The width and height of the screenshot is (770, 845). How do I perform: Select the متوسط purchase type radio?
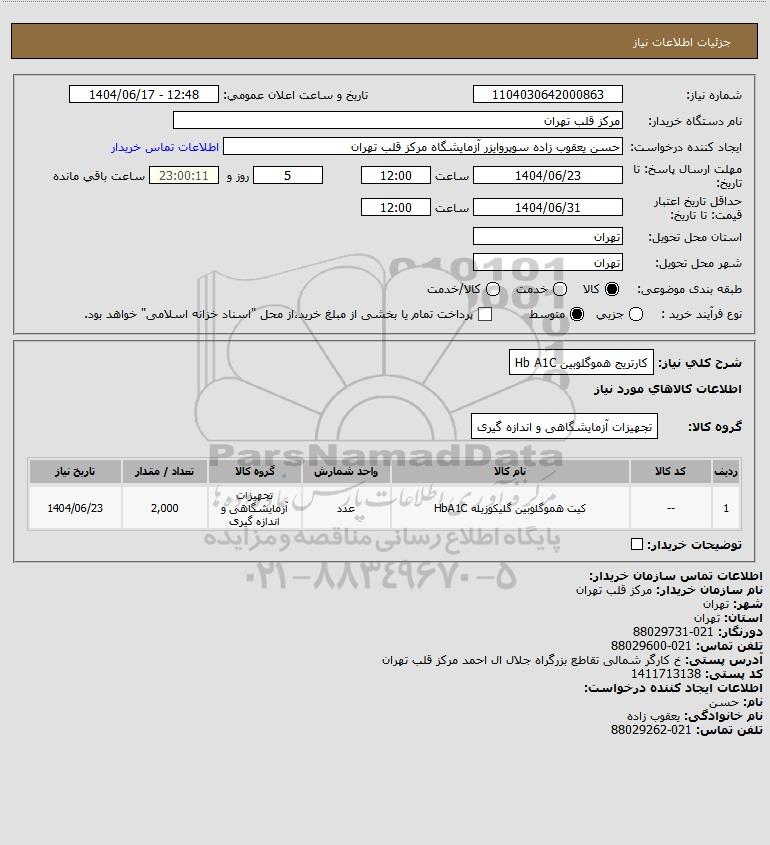pyautogui.click(x=577, y=314)
